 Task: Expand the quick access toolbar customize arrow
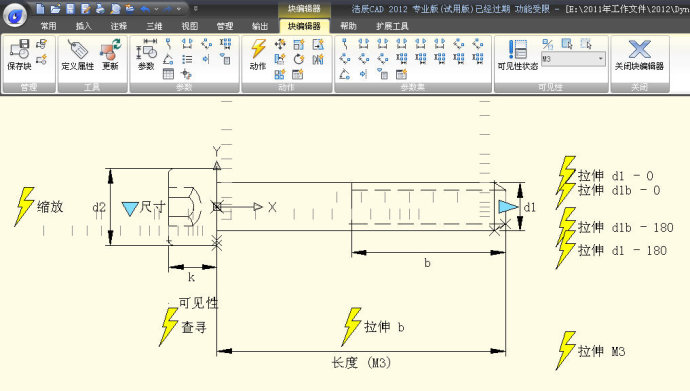tap(196, 8)
